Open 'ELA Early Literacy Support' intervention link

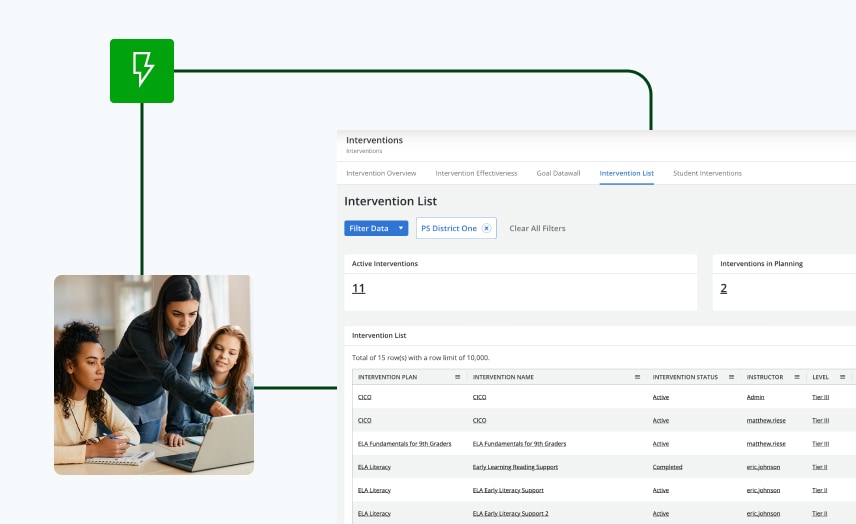(508, 490)
